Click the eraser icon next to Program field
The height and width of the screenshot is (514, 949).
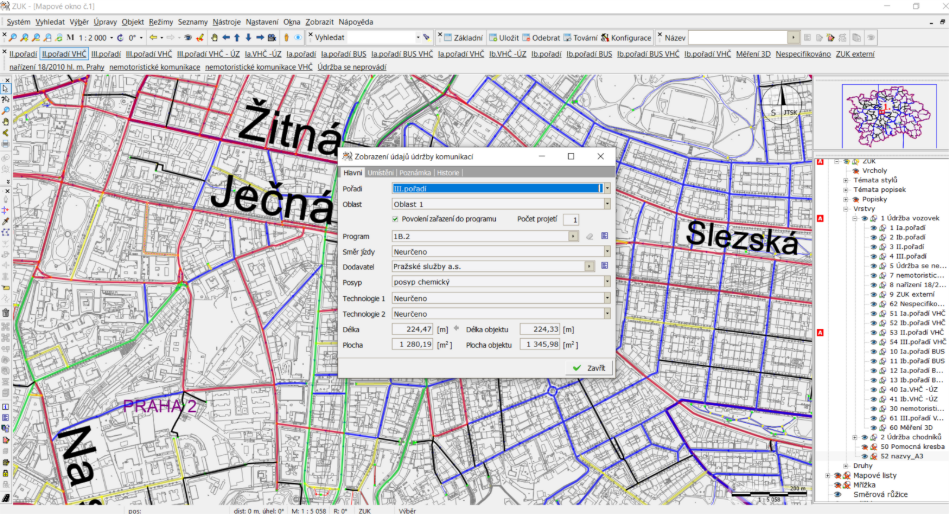click(x=589, y=236)
